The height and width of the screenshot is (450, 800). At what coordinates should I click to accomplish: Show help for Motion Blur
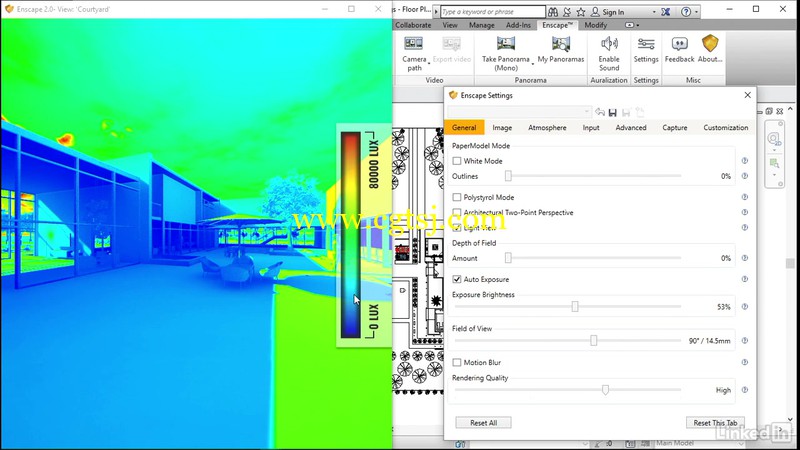point(744,362)
